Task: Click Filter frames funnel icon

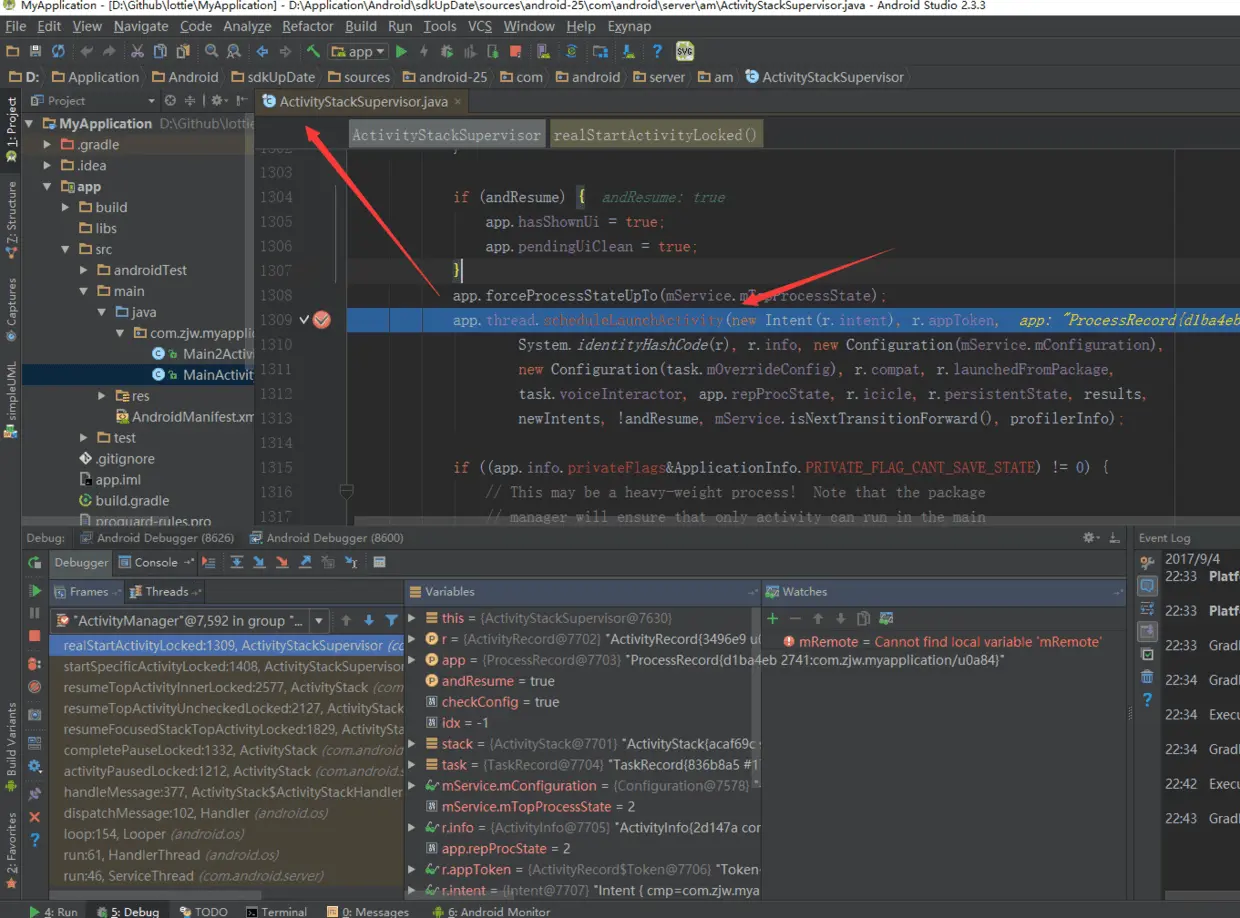Action: tap(391, 621)
